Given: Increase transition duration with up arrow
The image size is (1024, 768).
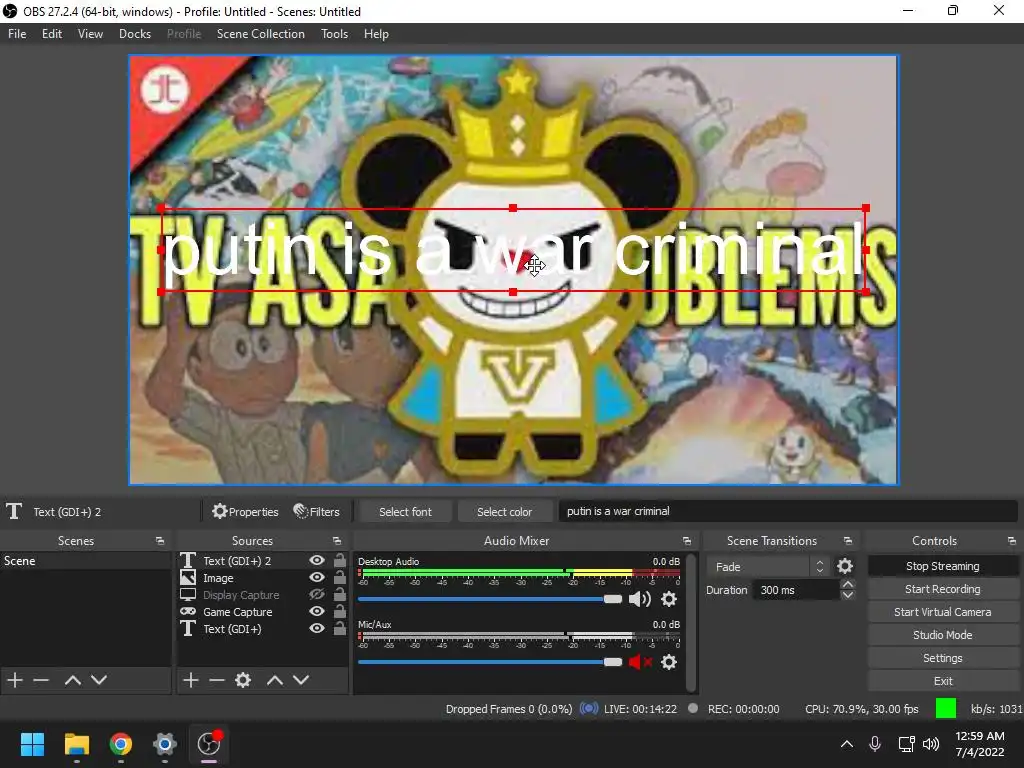Looking at the screenshot, I should pyautogui.click(x=848, y=584).
